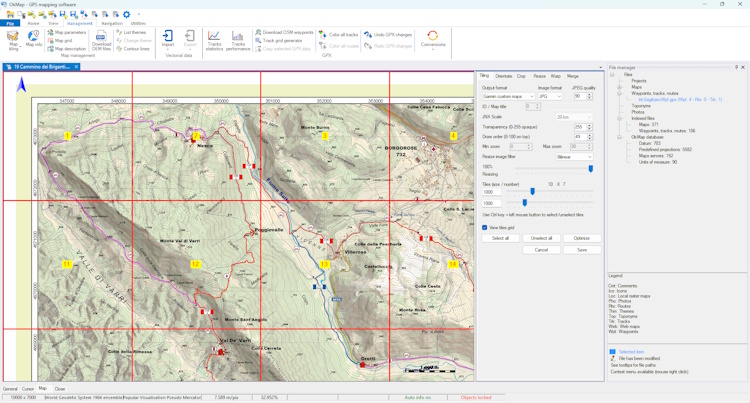
Task: Open Tracks statistics
Action: (x=214, y=40)
